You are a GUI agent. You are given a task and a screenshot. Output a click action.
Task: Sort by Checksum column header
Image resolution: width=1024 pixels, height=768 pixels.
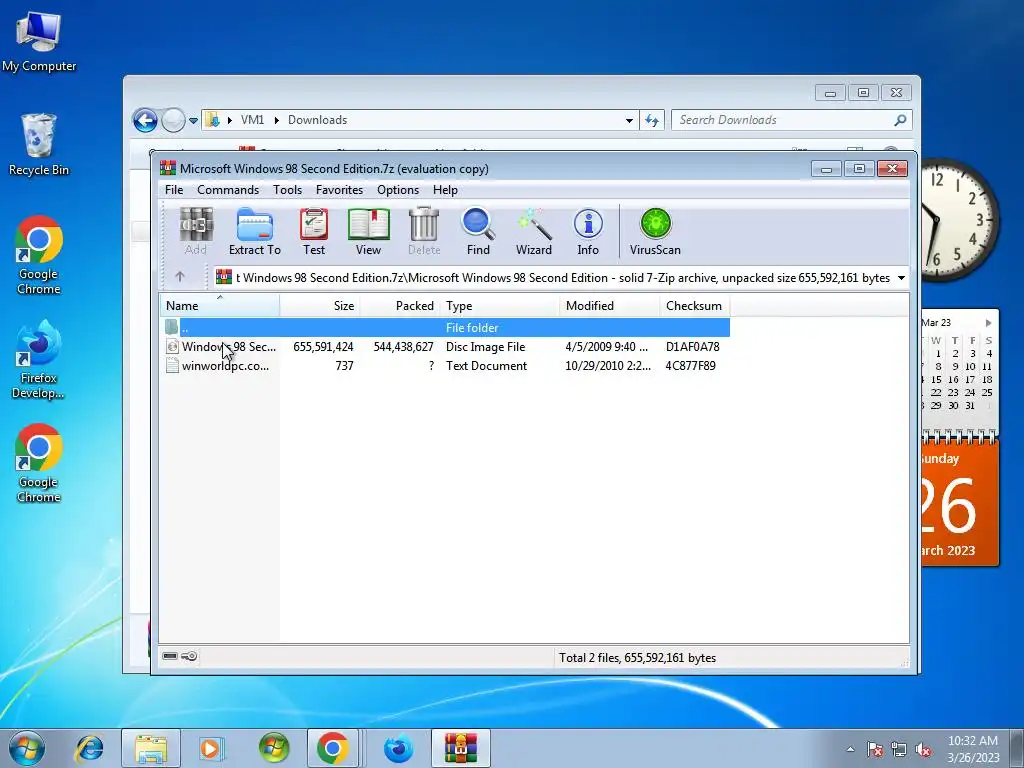(695, 306)
